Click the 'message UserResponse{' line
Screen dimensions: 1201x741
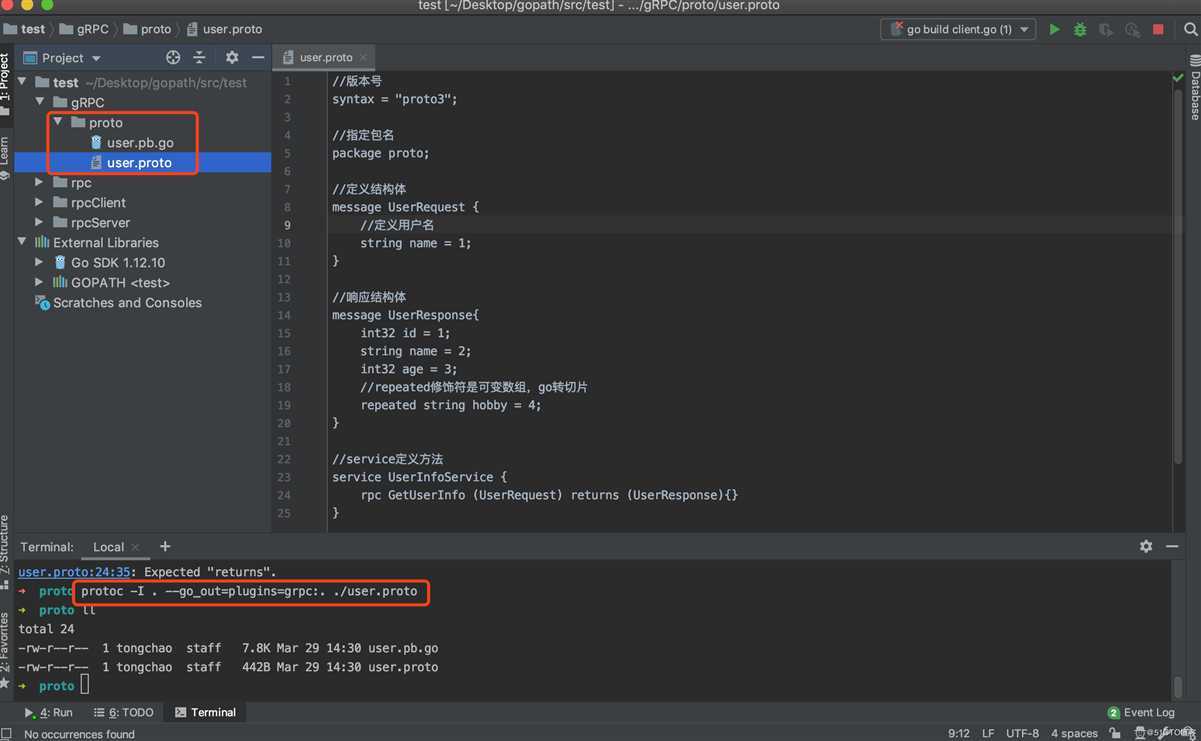point(406,315)
